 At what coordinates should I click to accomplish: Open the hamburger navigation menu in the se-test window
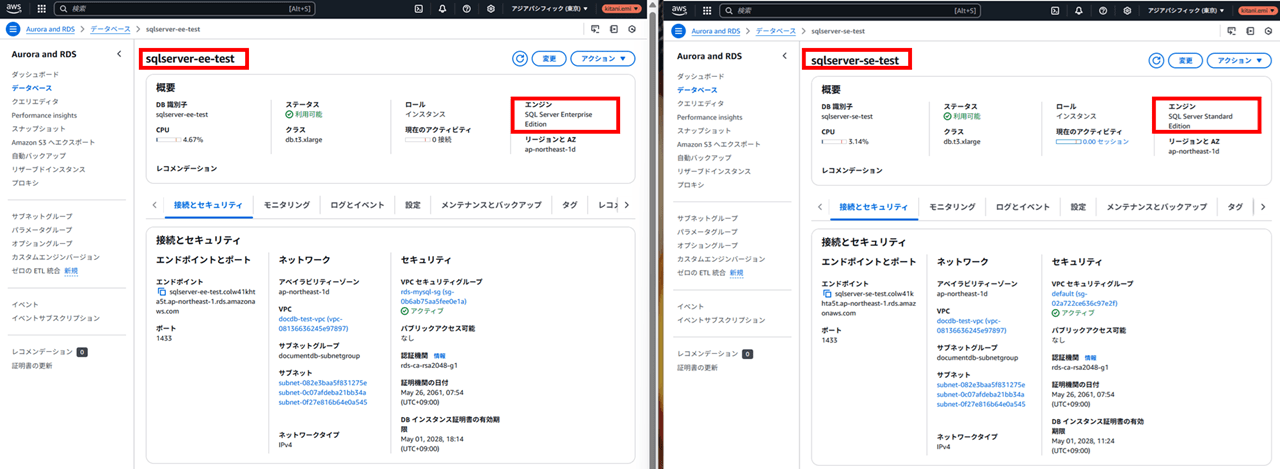click(x=676, y=32)
